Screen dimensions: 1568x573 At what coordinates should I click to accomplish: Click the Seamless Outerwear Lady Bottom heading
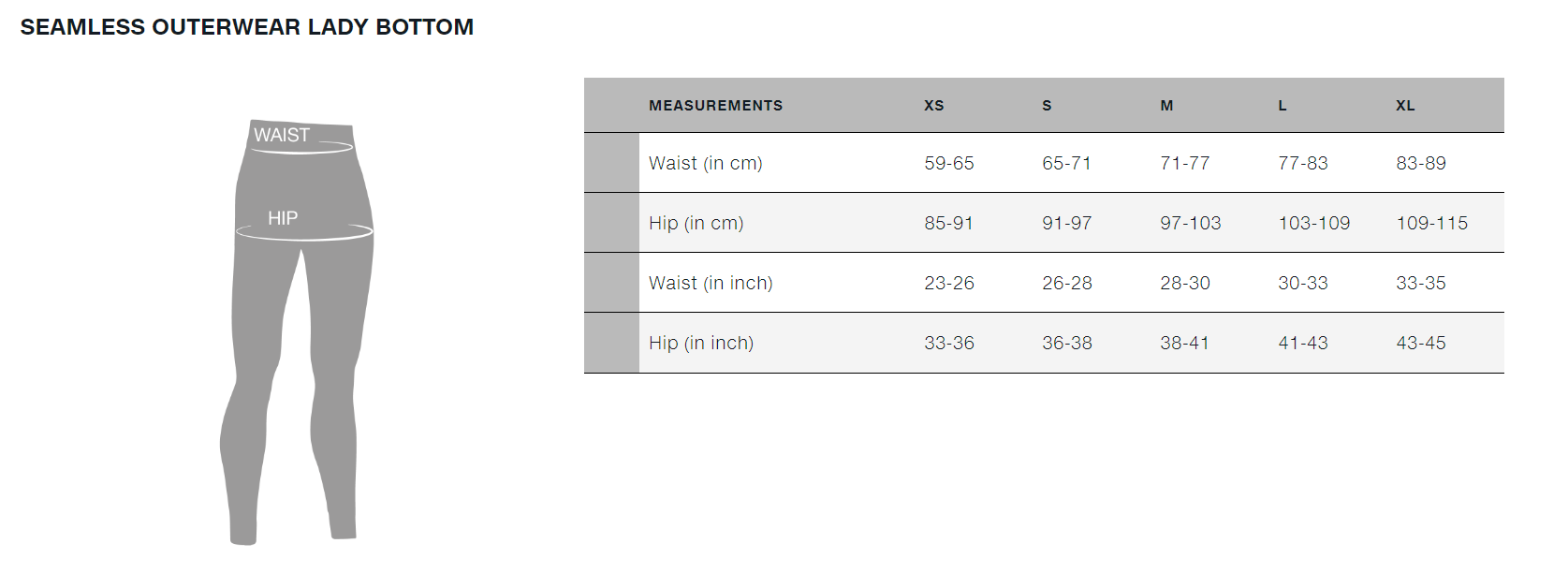click(247, 27)
